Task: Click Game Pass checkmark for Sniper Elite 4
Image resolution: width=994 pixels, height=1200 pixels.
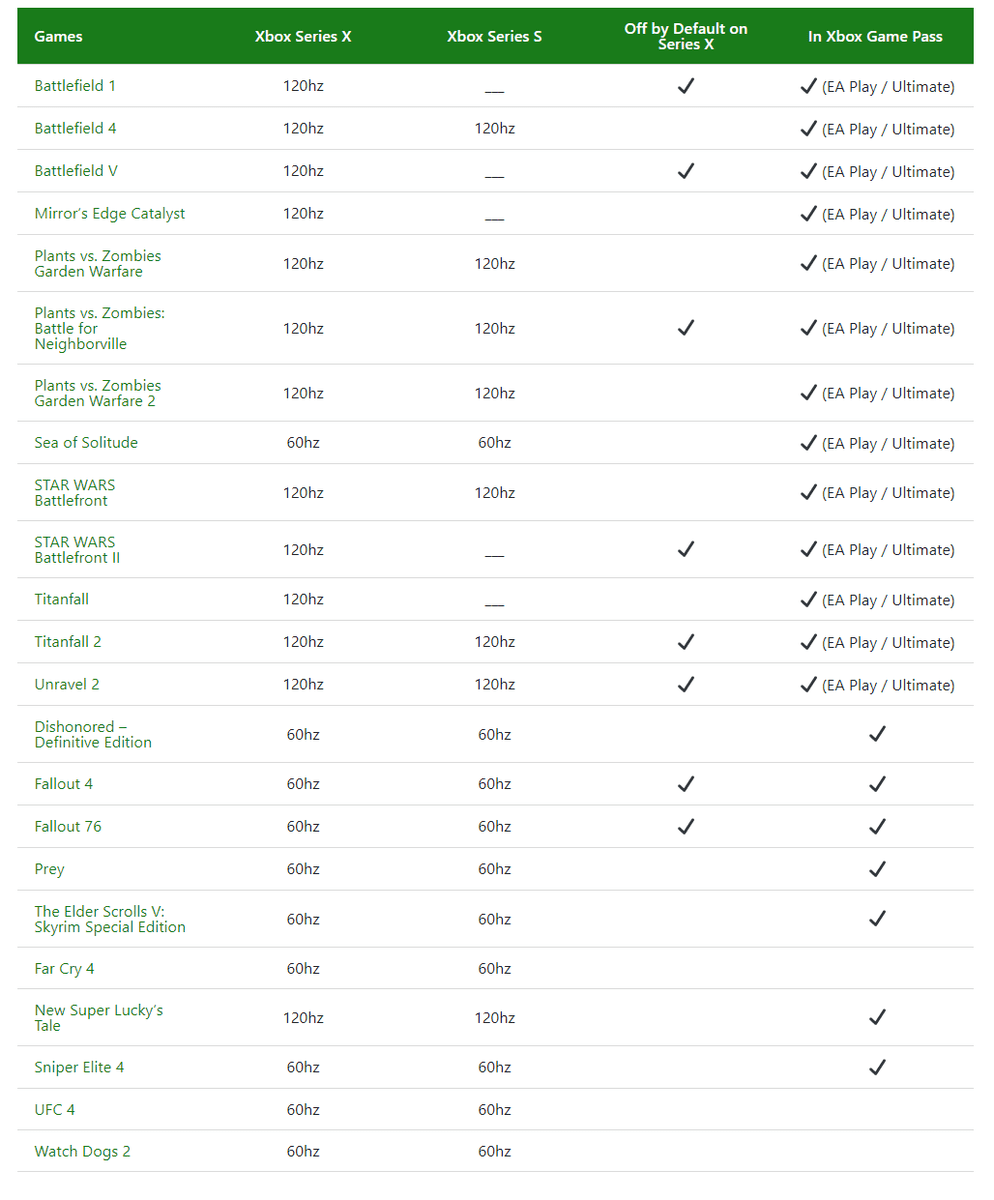Action: tap(877, 1067)
